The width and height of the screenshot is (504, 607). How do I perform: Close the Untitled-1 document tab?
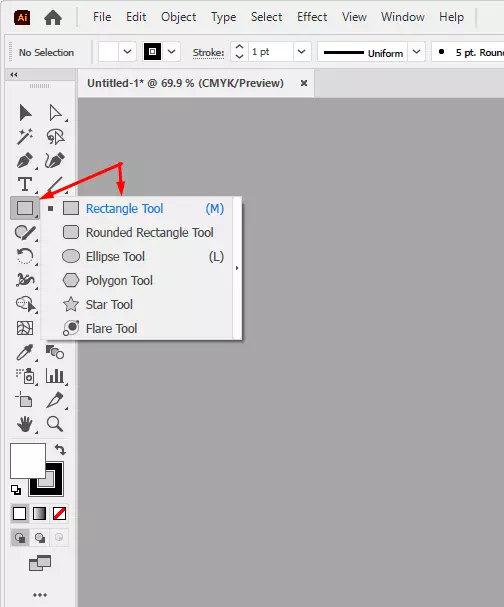coord(304,83)
